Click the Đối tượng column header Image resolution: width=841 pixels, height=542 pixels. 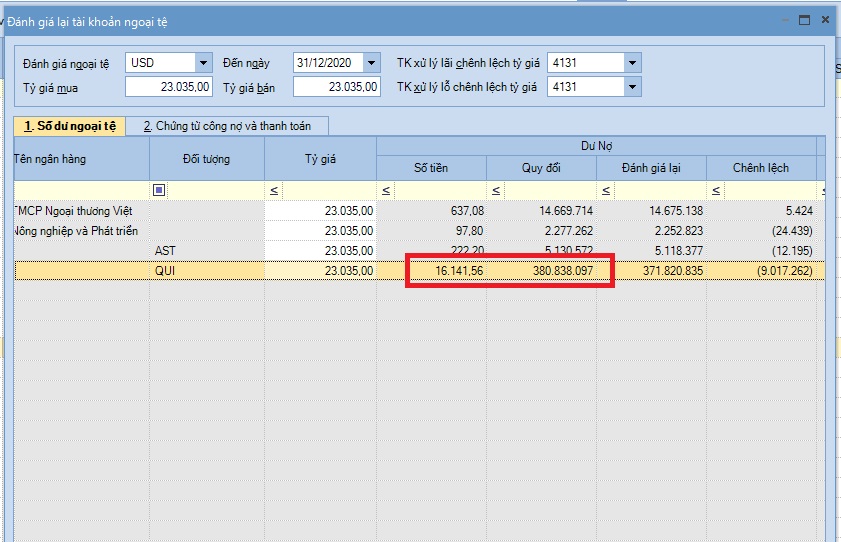[206, 159]
